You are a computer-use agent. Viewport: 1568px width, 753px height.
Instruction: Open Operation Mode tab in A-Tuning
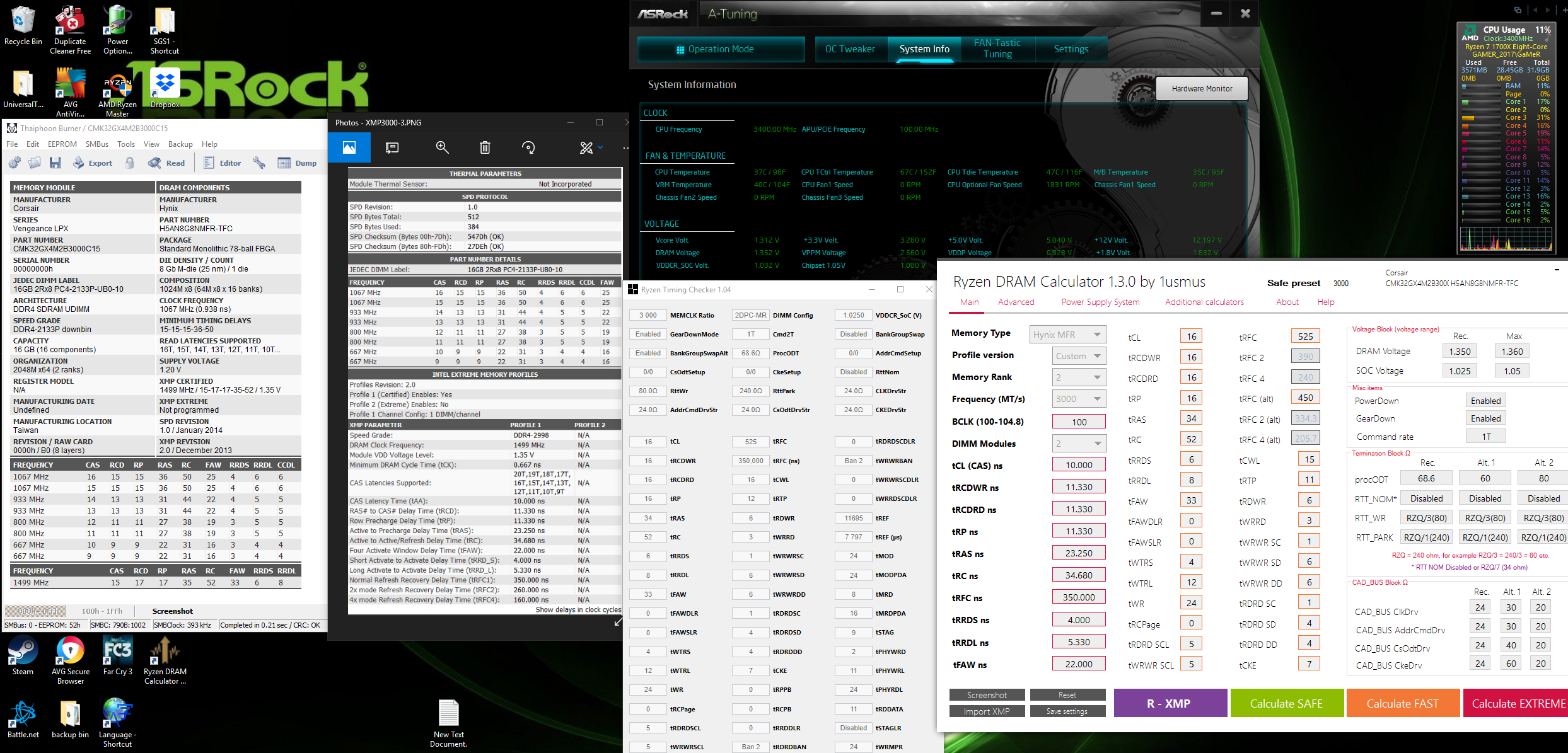pos(721,49)
